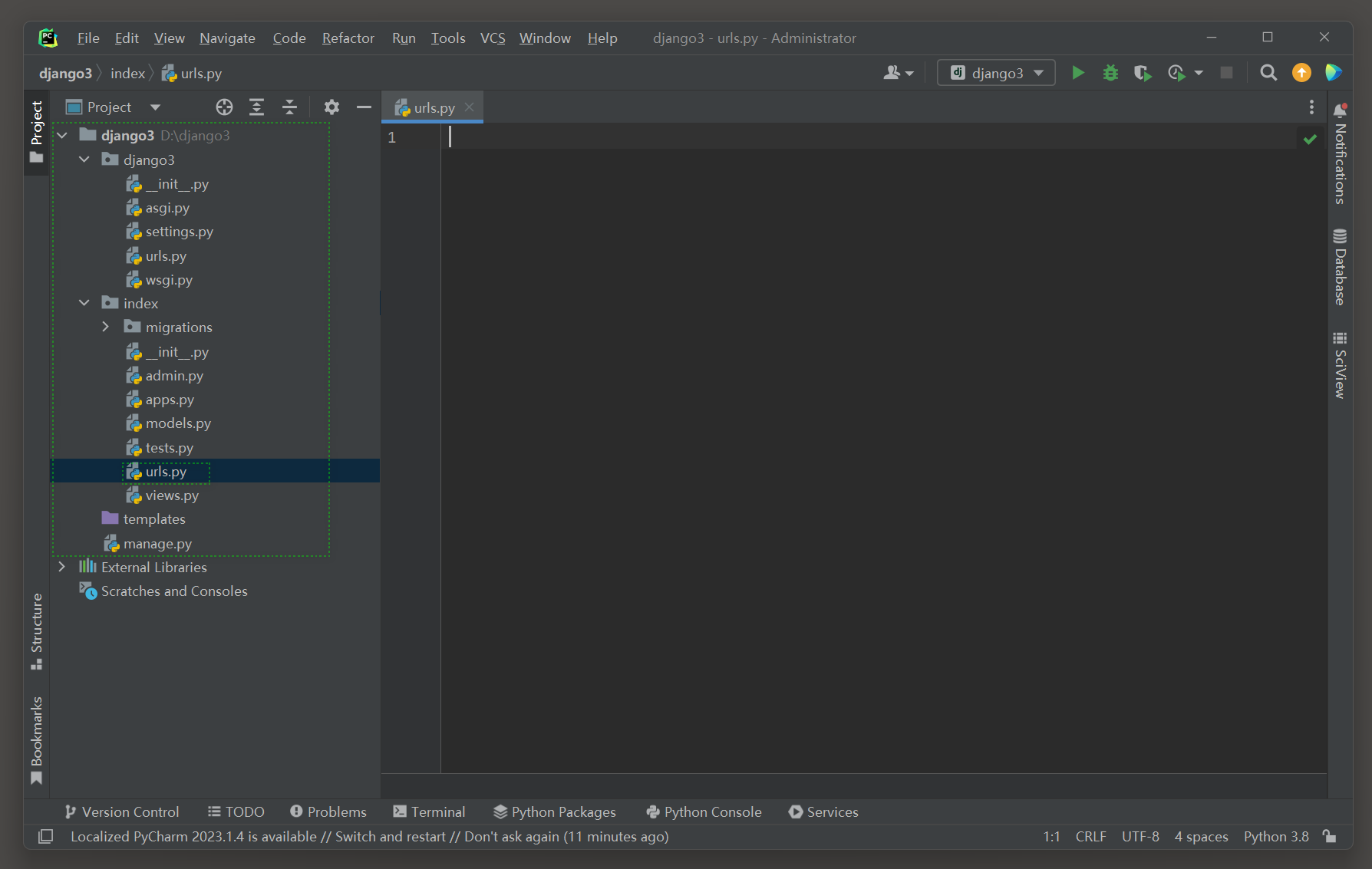Hide the Project tool window
This screenshot has width=1372, height=869.
click(364, 107)
